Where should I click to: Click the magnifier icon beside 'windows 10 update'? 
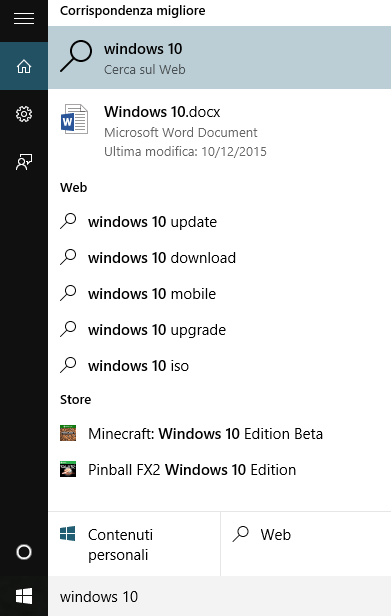click(x=68, y=221)
